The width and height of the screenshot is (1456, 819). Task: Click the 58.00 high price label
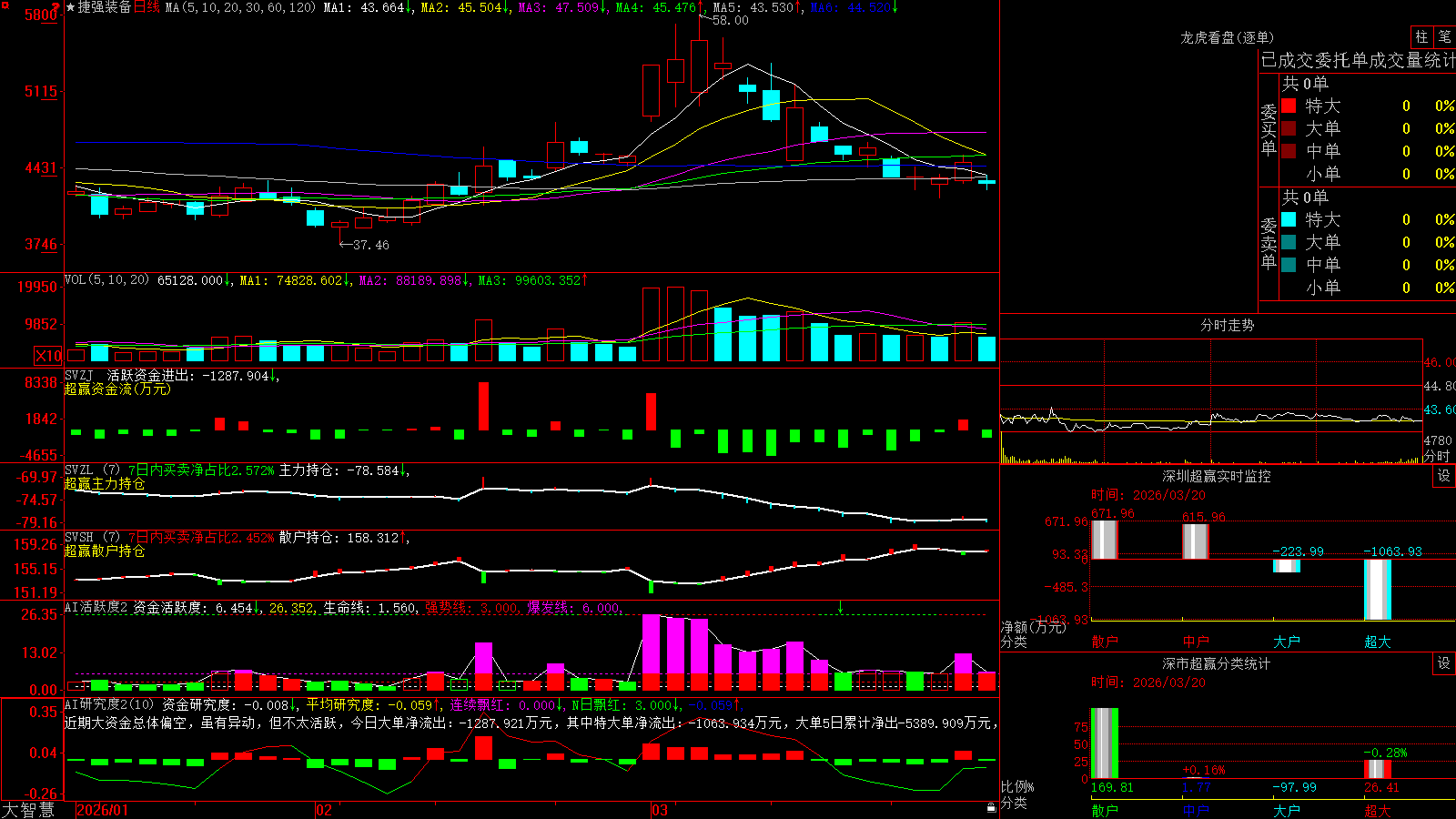731,20
